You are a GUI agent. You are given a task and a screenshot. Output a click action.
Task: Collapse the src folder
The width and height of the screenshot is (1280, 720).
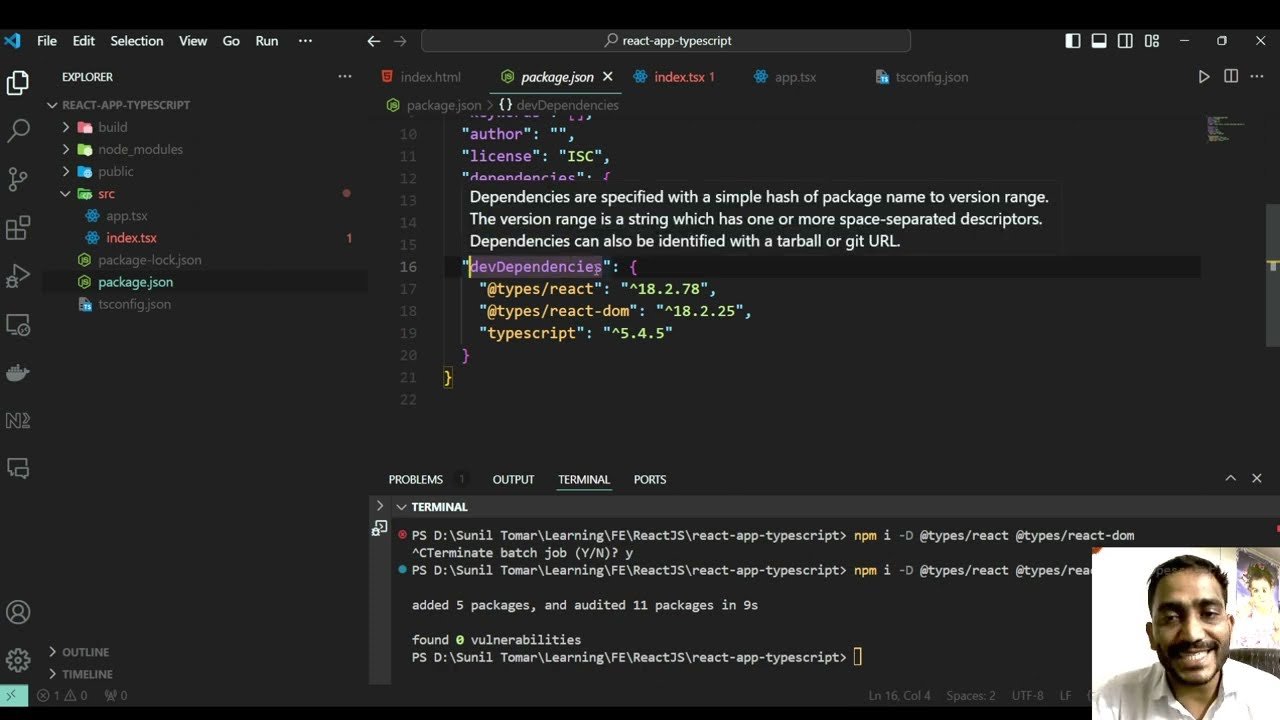click(x=66, y=194)
